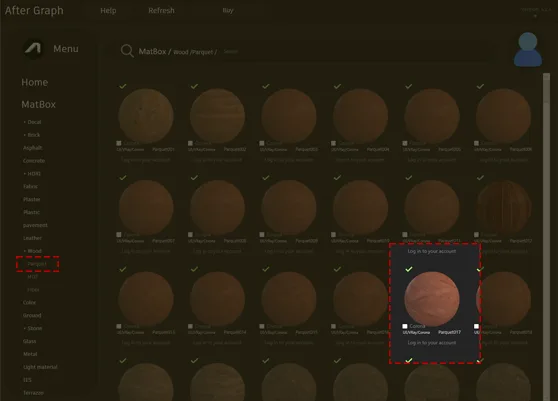Expand the HDRI category in sidebar
This screenshot has width=558, height=401.
tap(32, 174)
